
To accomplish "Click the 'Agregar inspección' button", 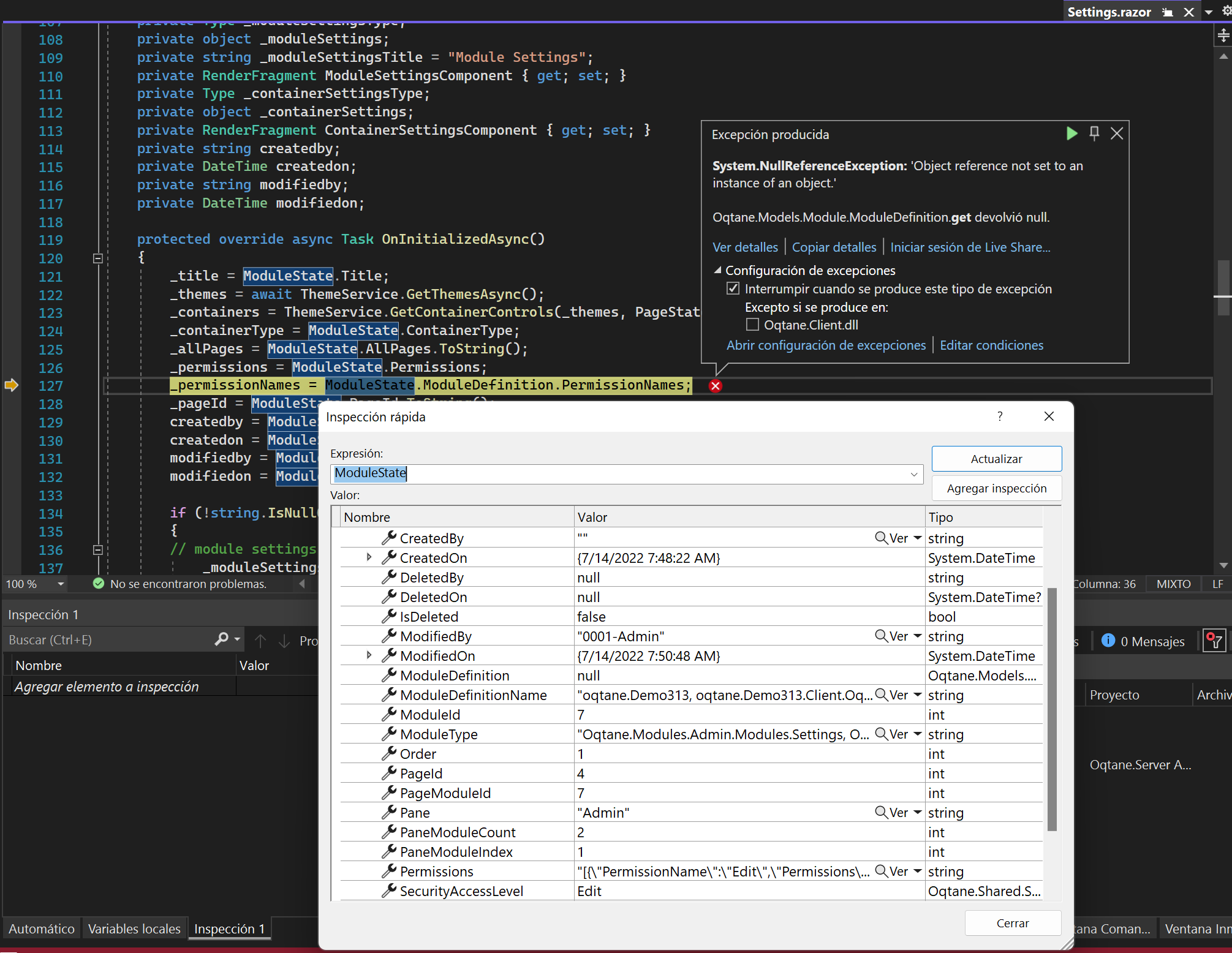I will click(996, 488).
